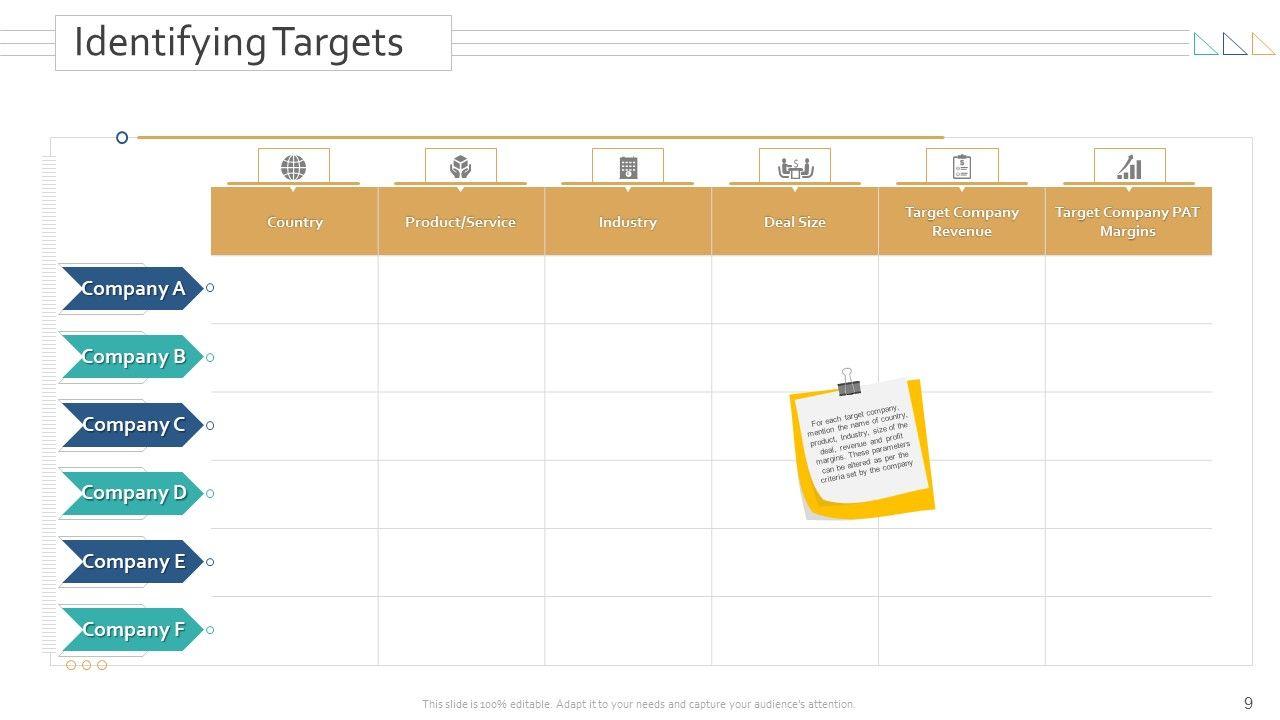Click the Industry column header
Viewport: 1280px width, 720px height.
[628, 221]
